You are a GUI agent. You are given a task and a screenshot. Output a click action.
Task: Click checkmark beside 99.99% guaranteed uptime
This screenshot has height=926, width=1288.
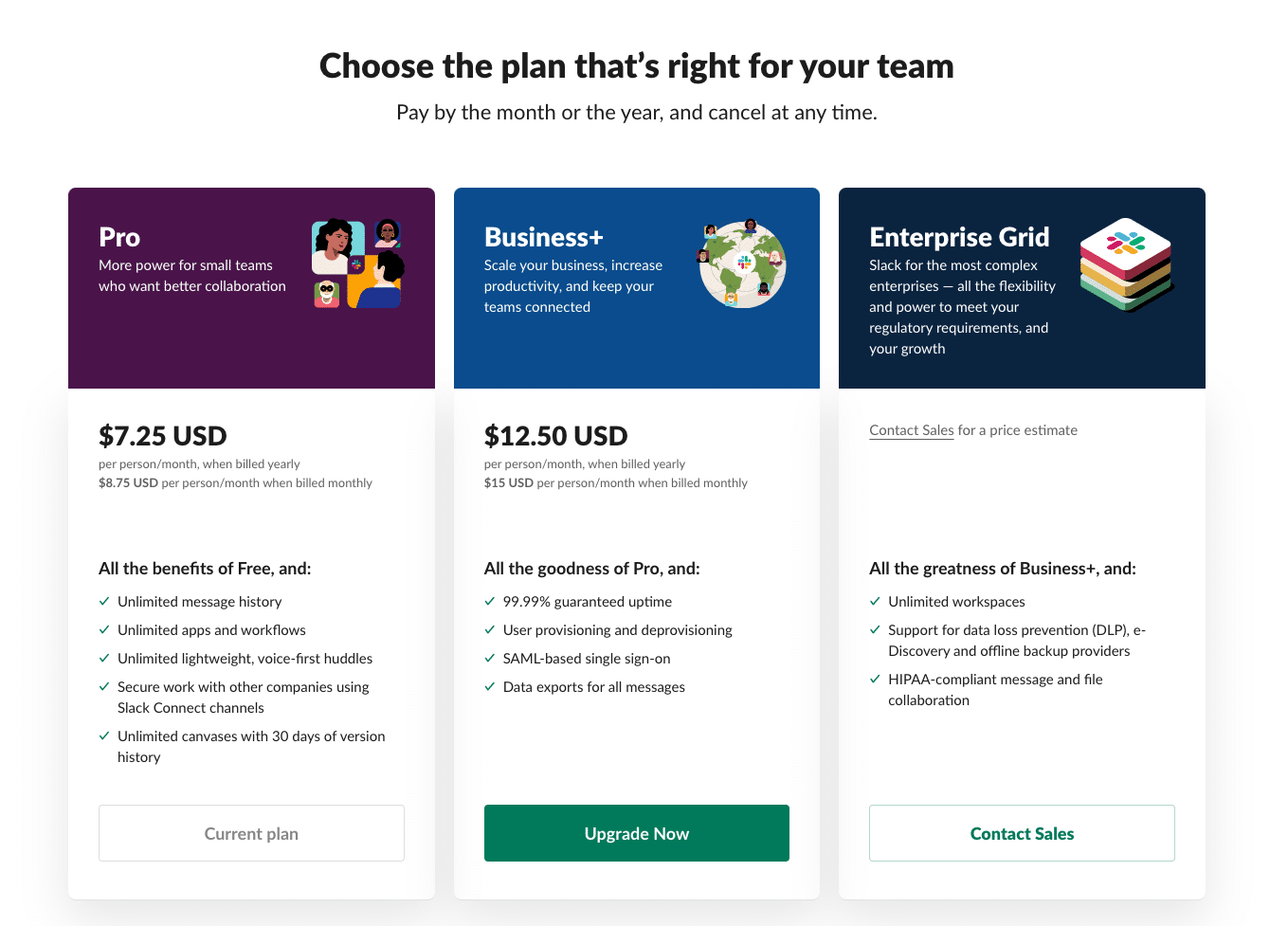coord(490,601)
